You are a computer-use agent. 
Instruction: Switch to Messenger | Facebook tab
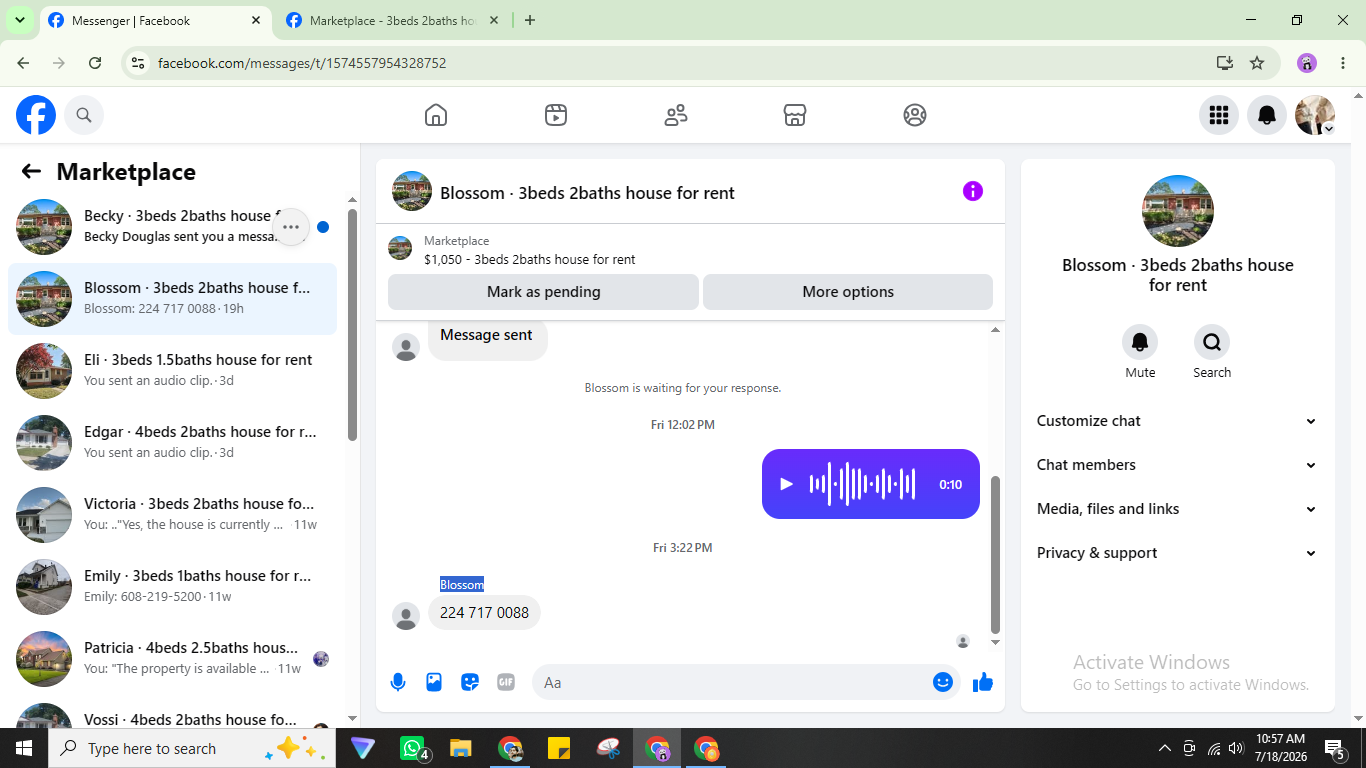coord(155,21)
